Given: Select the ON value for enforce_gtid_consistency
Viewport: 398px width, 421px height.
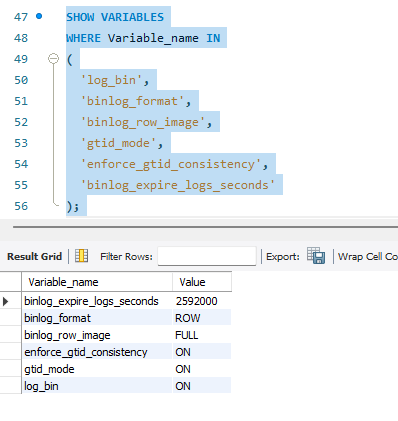Looking at the screenshot, I should pyautogui.click(x=202, y=352).
